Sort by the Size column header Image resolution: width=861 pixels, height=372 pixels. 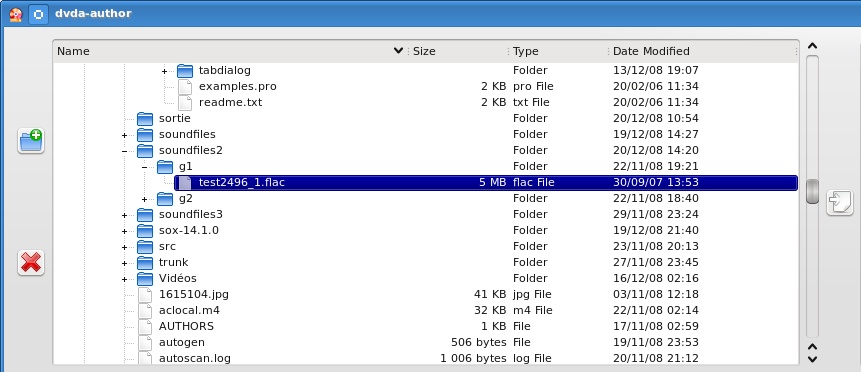[459, 51]
